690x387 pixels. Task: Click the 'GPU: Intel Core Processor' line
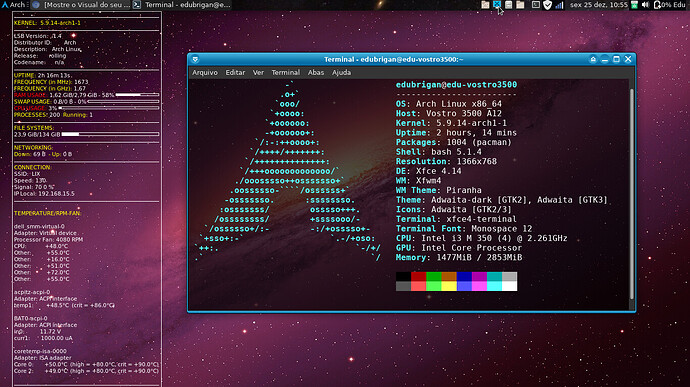point(459,248)
